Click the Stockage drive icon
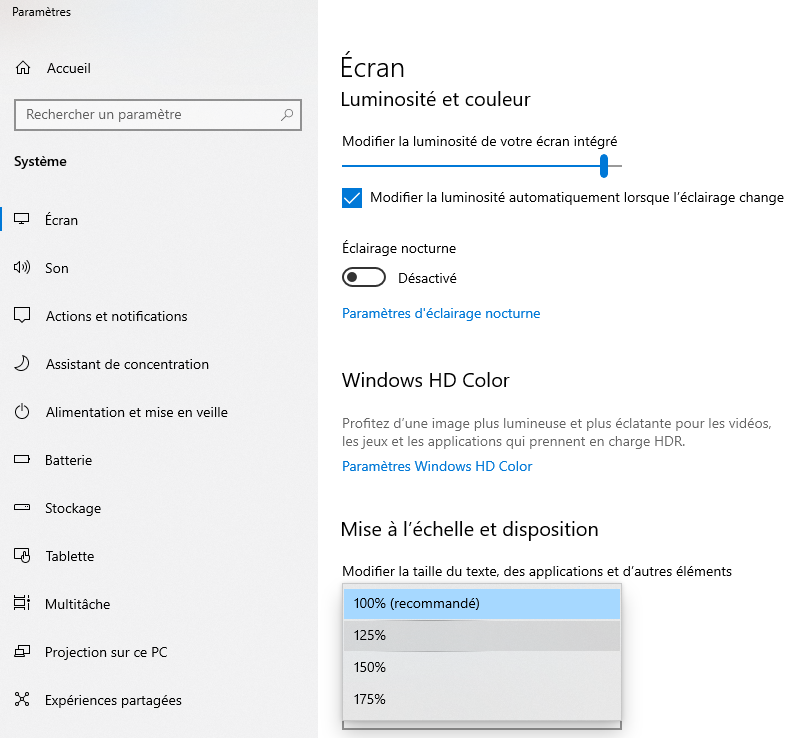 point(22,508)
